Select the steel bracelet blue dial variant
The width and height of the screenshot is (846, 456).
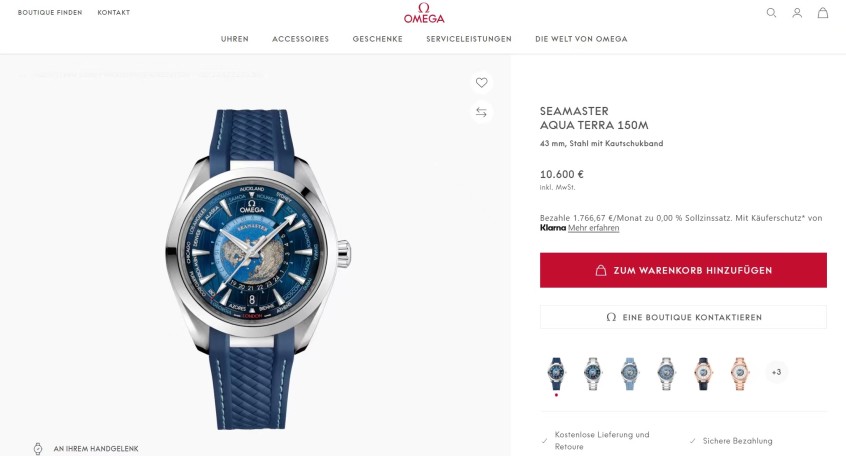593,373
